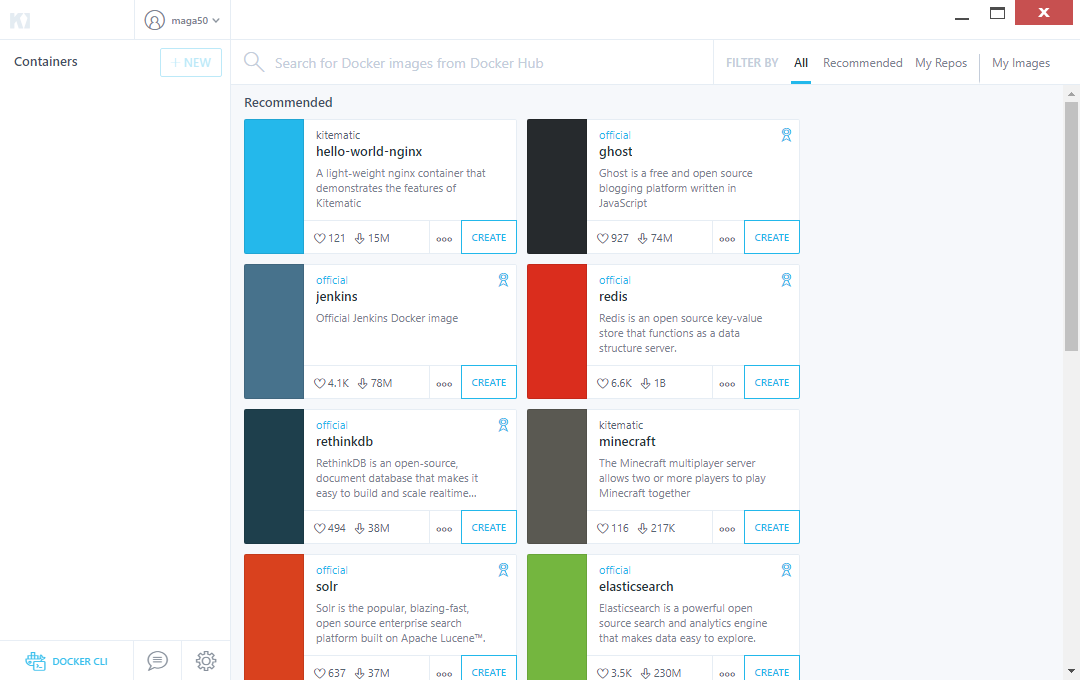Screen dimensions: 1080x680
Task: Switch to the My Repos tab
Action: [941, 63]
